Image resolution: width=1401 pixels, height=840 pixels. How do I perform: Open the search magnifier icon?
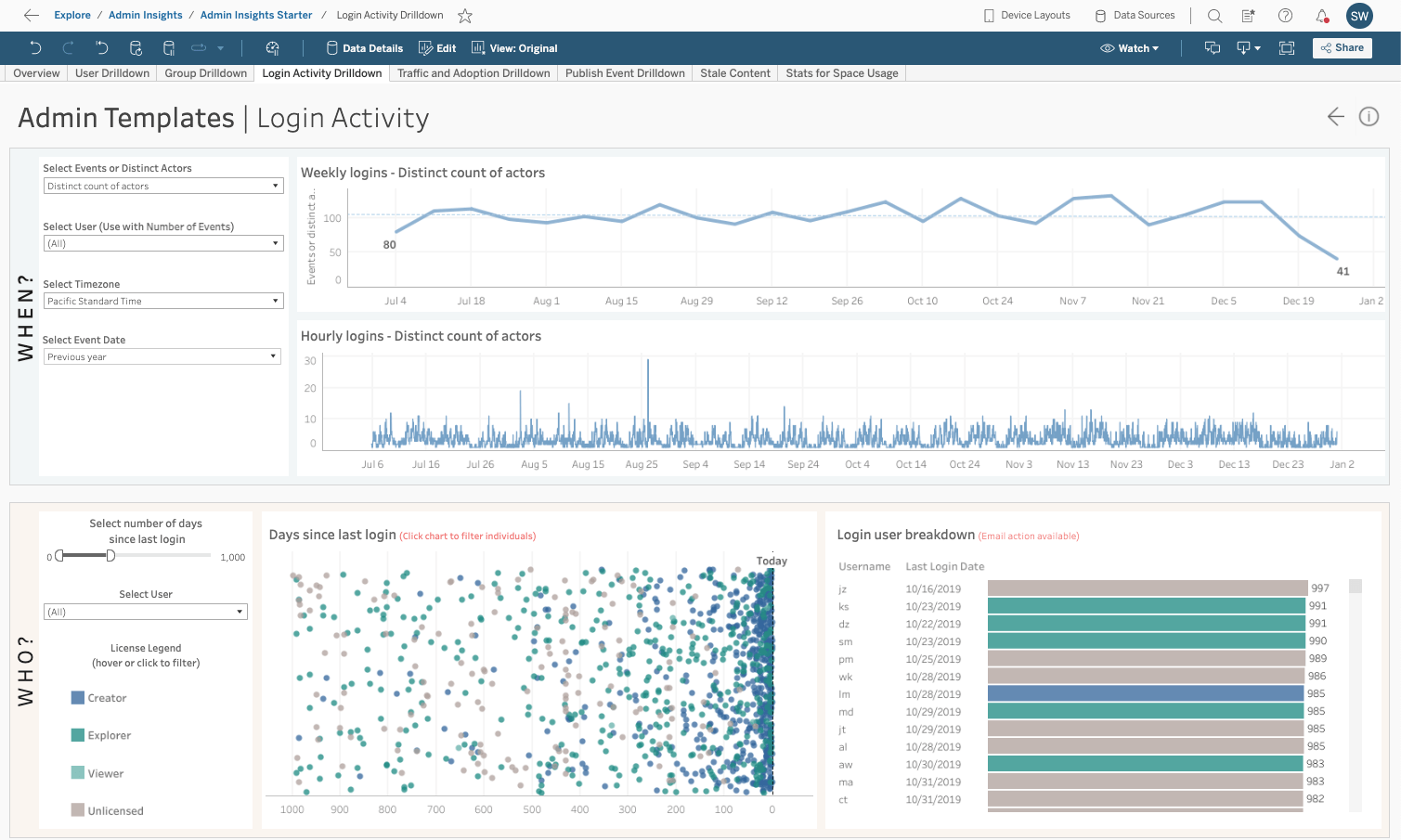(x=1214, y=16)
